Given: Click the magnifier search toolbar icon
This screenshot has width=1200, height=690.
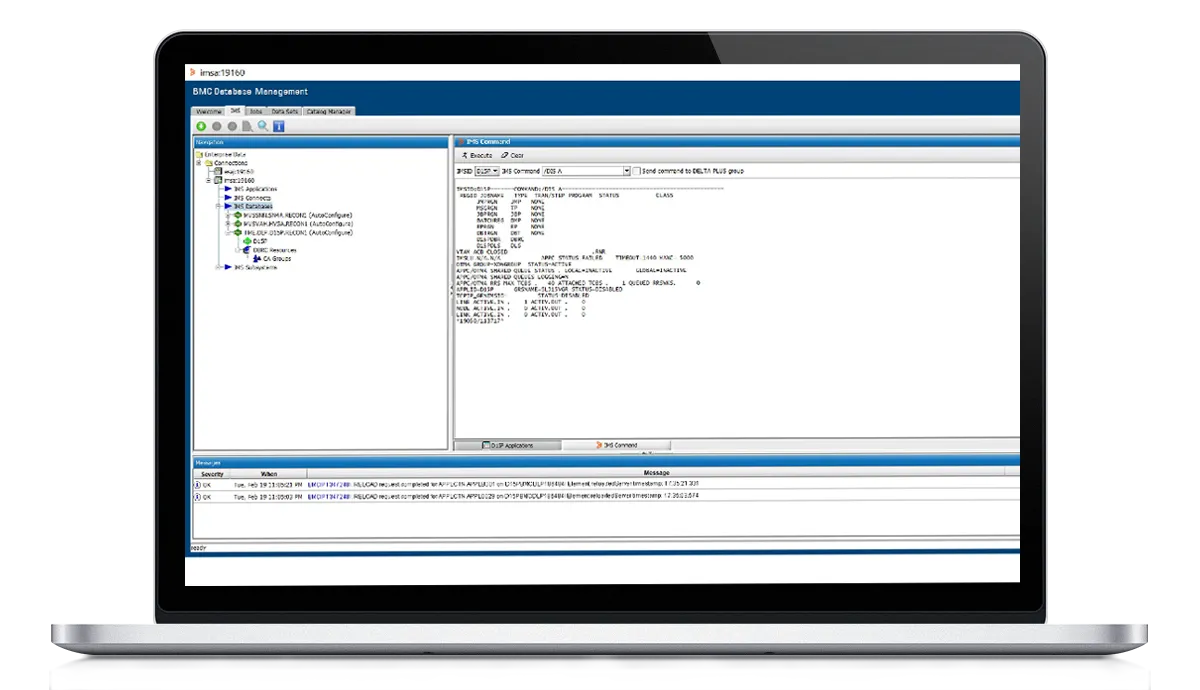Looking at the screenshot, I should (263, 126).
